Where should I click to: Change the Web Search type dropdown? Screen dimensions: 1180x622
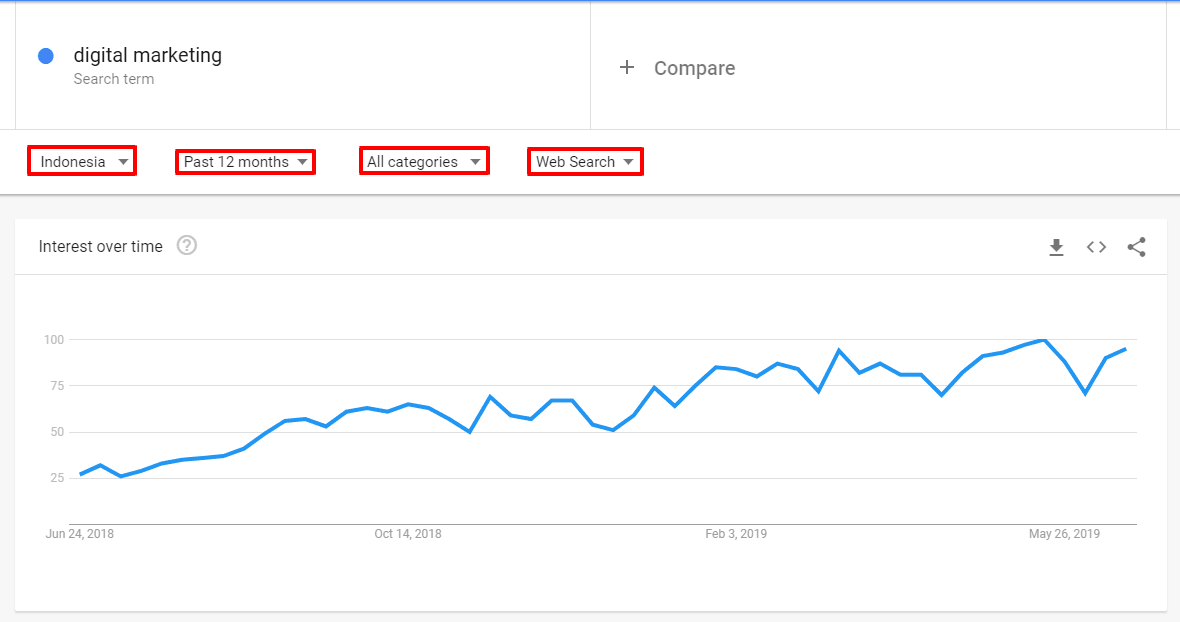(x=585, y=161)
